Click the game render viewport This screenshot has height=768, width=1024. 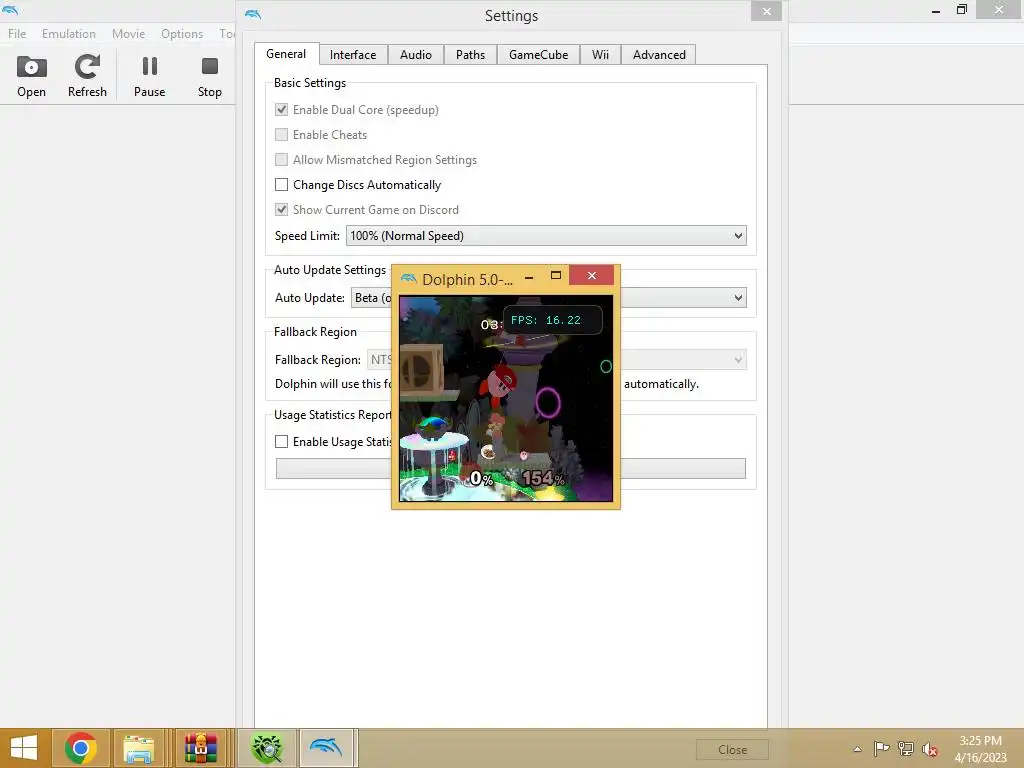coord(506,398)
